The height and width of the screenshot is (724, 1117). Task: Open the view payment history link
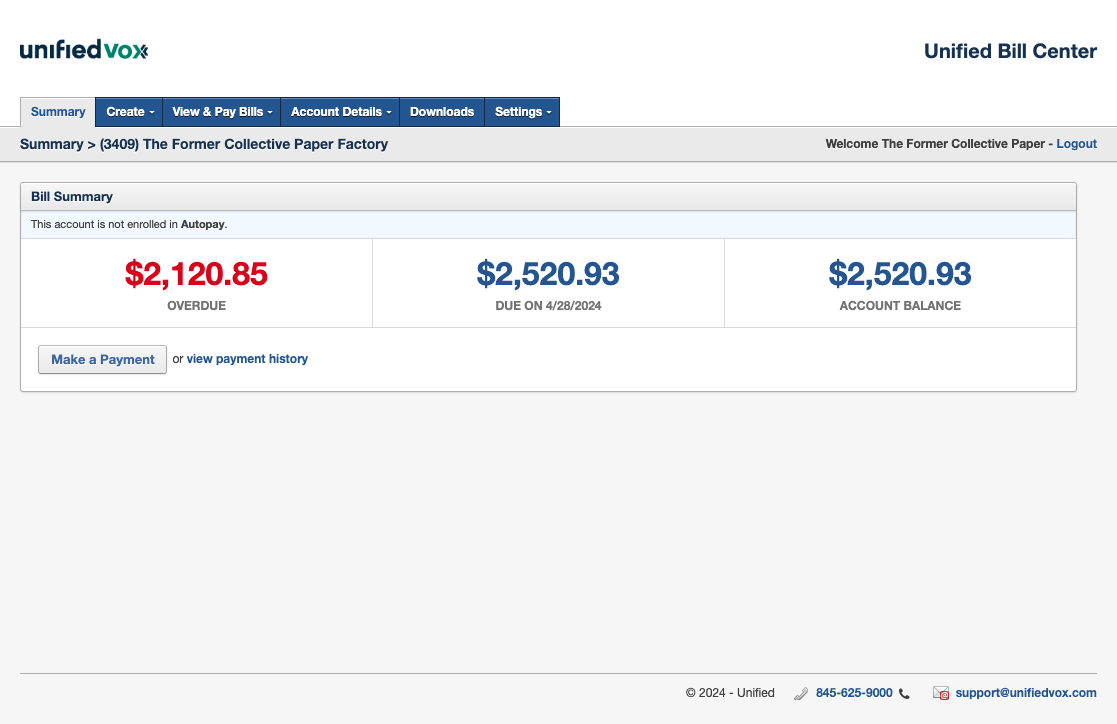point(247,359)
